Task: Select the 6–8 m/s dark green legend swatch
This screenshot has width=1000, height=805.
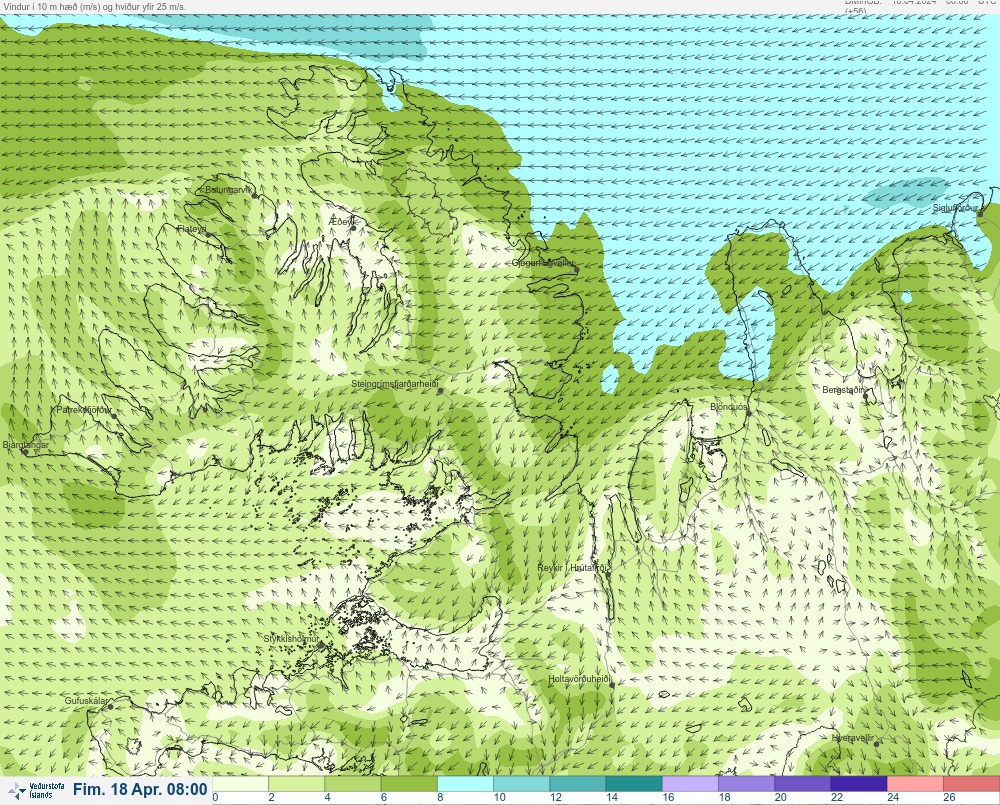Action: [x=409, y=783]
